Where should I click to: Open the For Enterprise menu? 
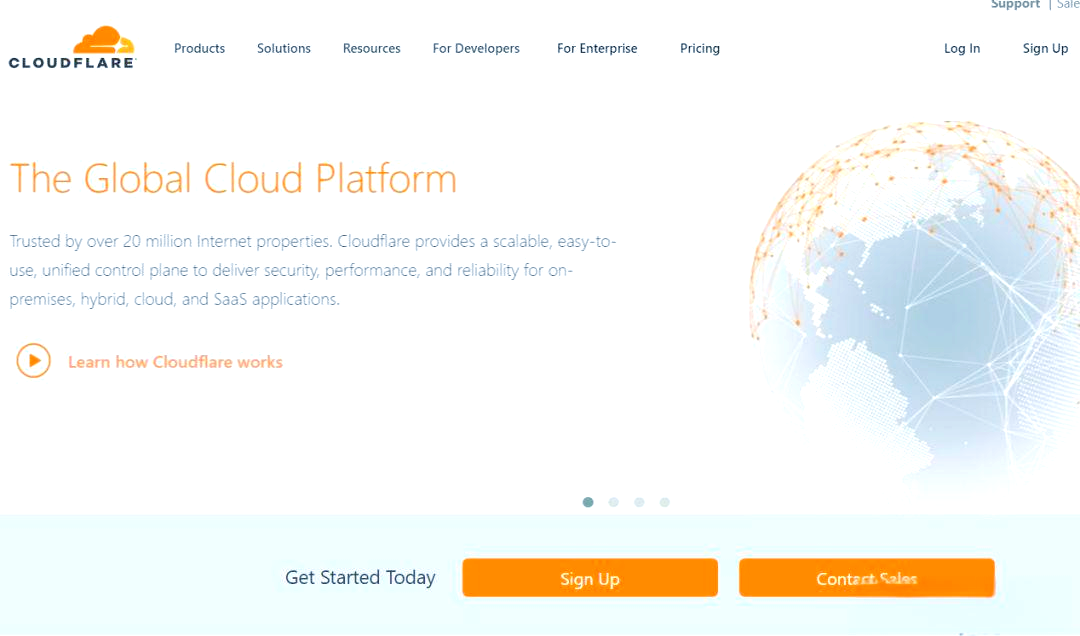pos(597,48)
